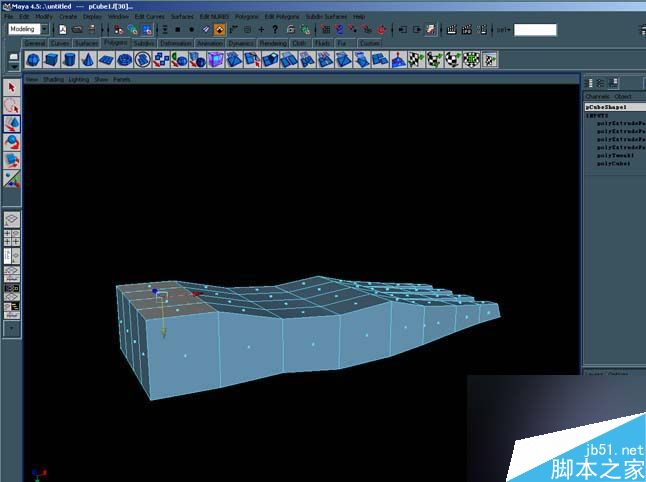Open the sel quick-selection mode dropdown

pos(503,30)
